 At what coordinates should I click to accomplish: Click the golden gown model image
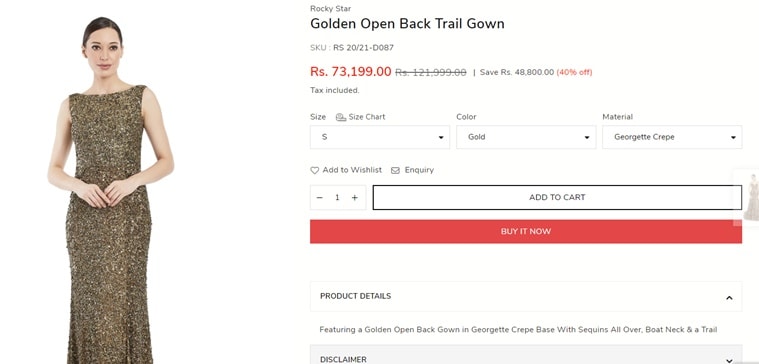click(110, 189)
